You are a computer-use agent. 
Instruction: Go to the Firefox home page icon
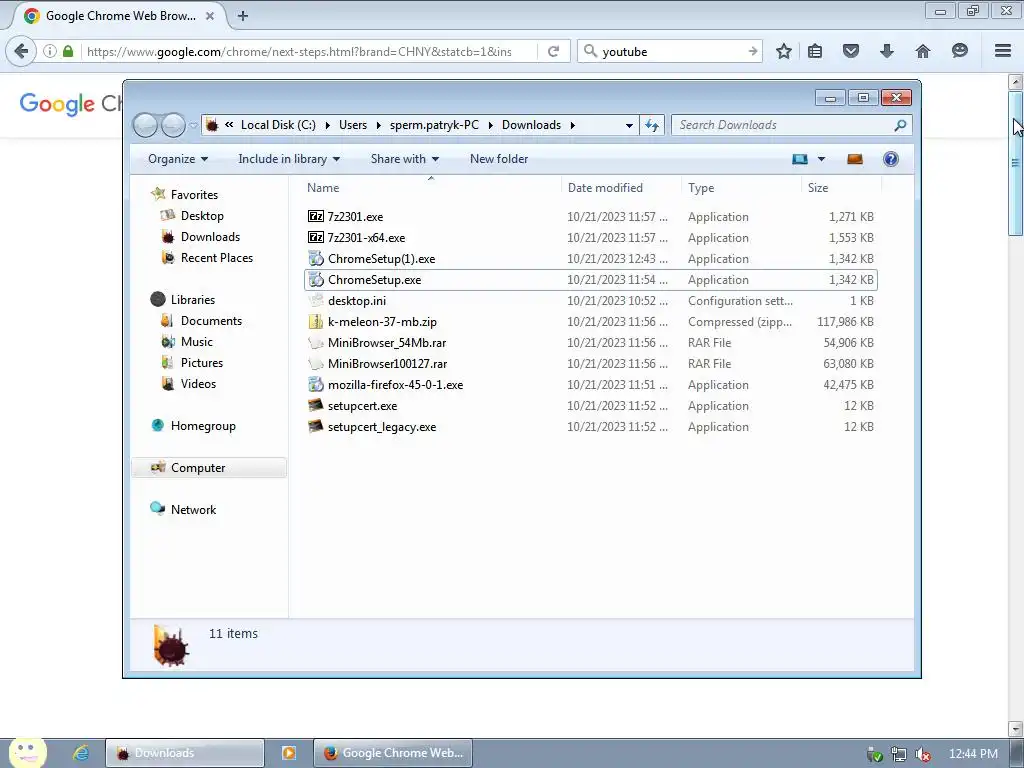coord(923,51)
